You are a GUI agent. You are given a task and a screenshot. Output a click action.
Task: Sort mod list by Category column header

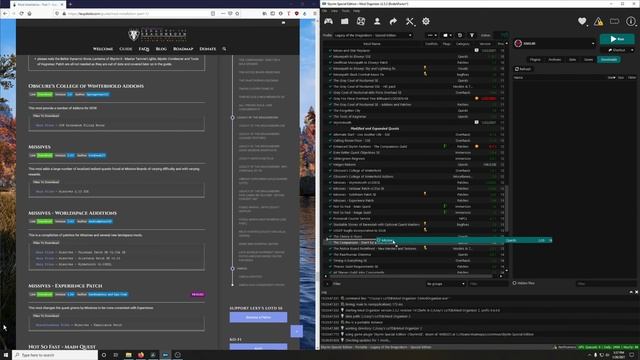tap(462, 44)
